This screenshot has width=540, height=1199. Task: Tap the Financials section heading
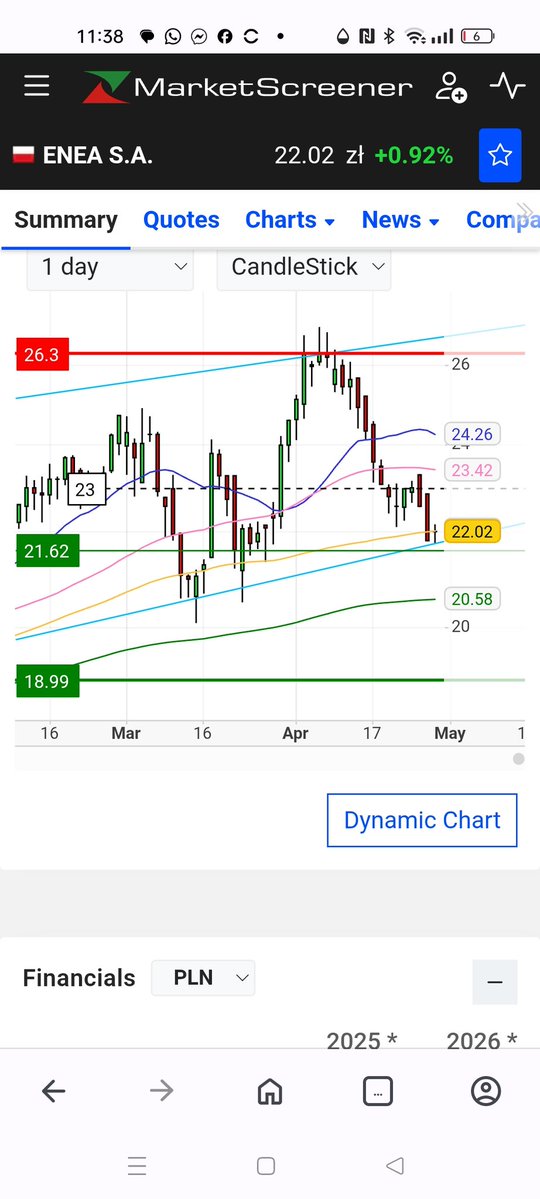tap(79, 978)
